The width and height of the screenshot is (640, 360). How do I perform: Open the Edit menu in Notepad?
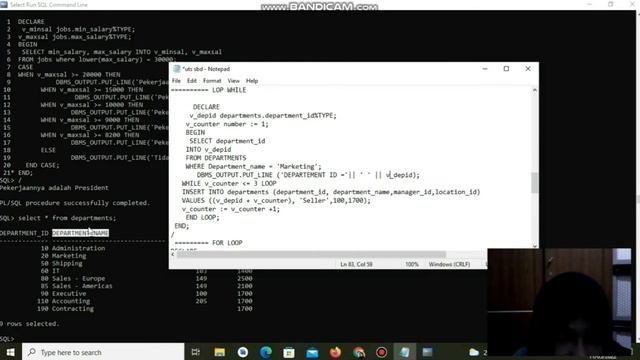192,81
